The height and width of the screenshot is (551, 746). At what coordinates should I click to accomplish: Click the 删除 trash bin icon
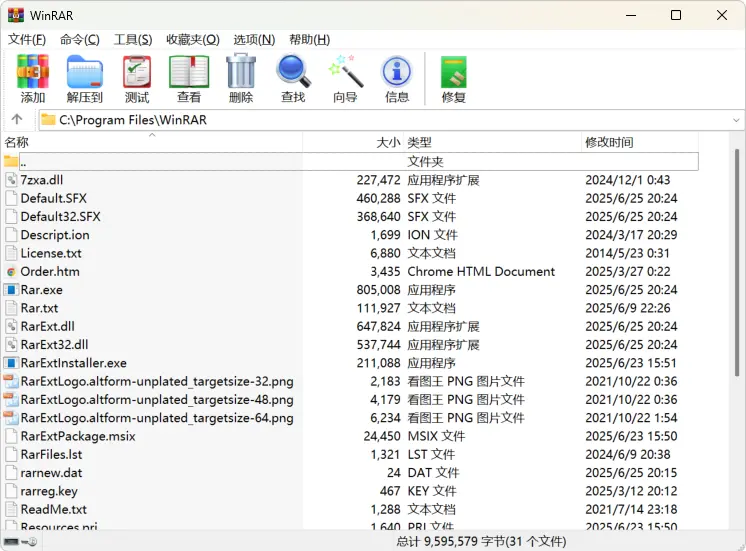click(241, 71)
